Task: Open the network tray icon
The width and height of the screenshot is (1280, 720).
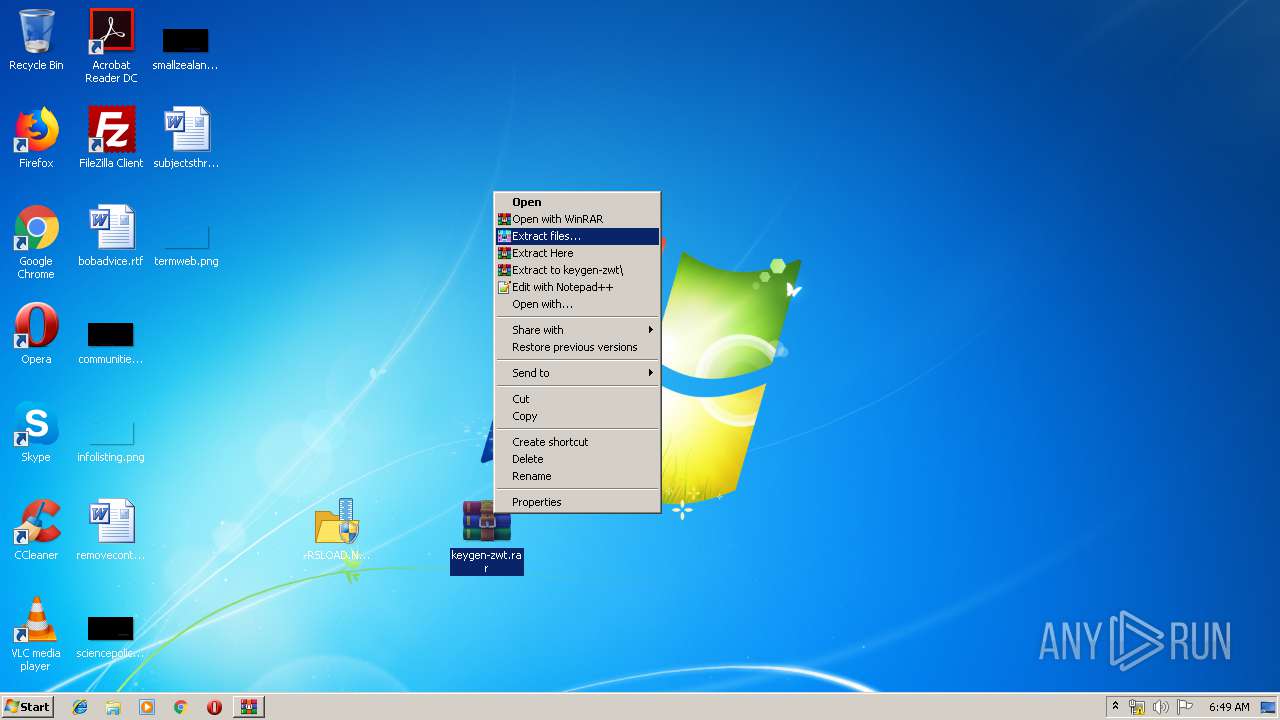Action: coord(1137,707)
